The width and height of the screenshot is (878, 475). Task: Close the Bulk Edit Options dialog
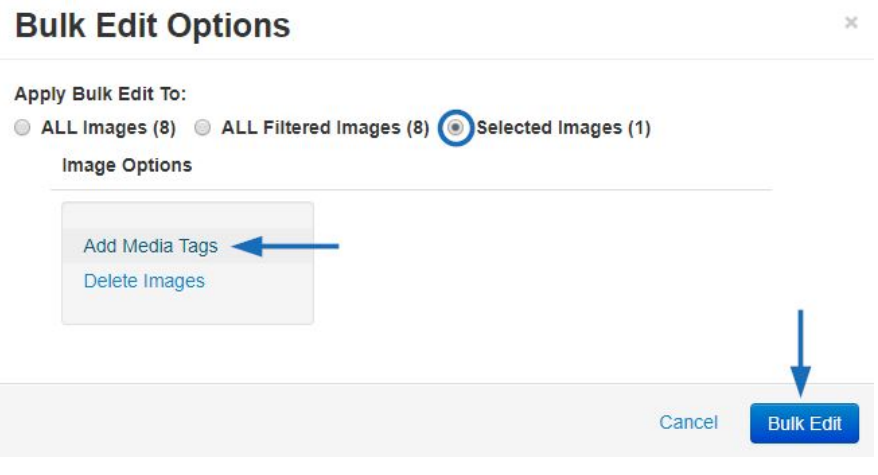(851, 23)
